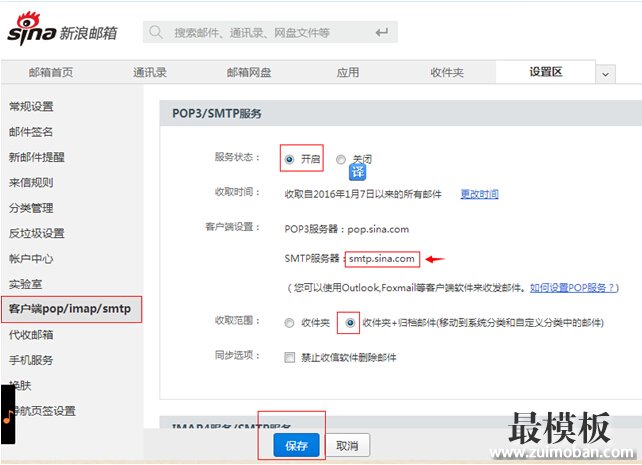This screenshot has height=465, width=642.
Task: Click the enter arrow in search box
Action: coord(382,32)
